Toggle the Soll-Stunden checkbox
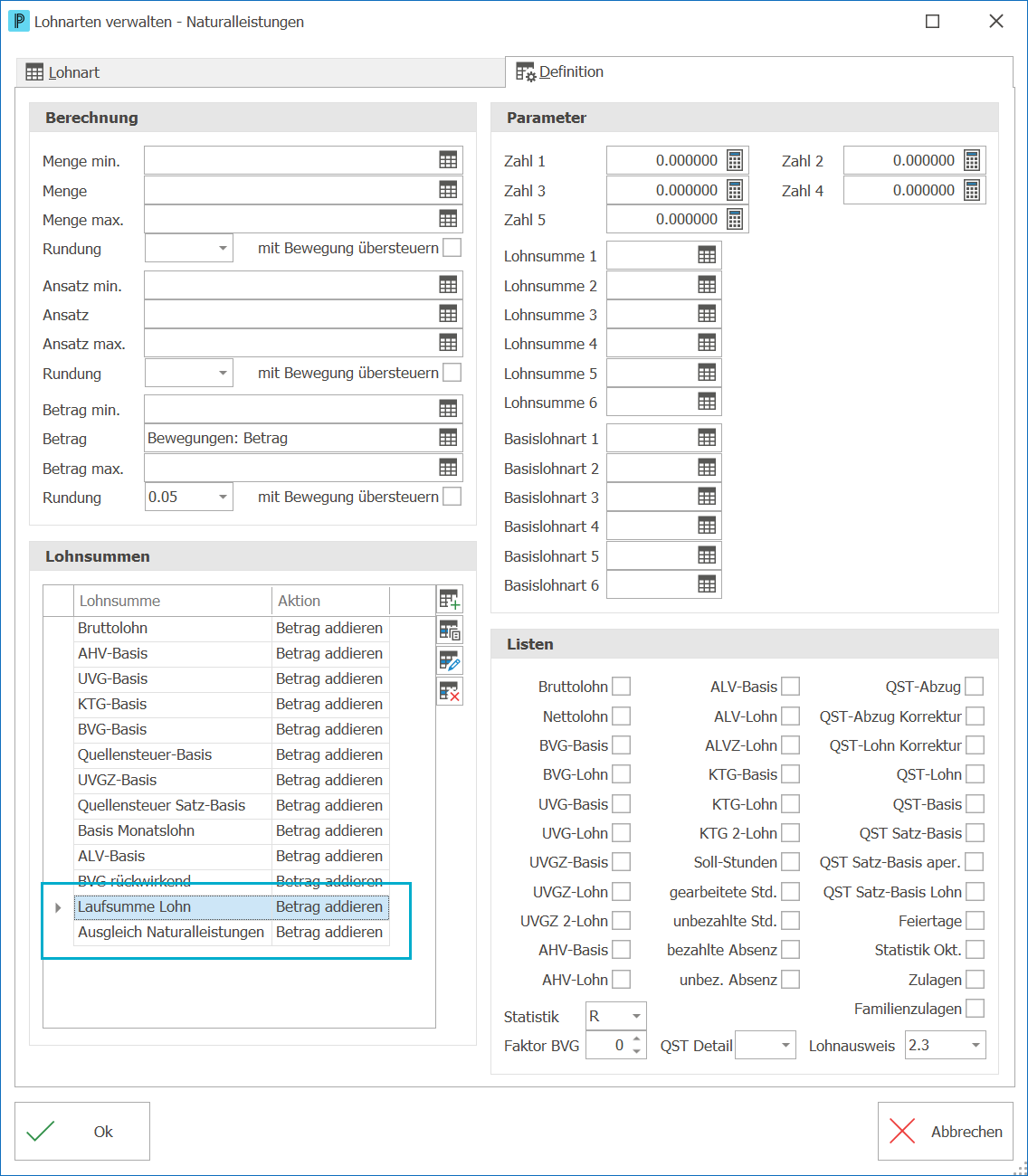This screenshot has width=1028, height=1176. (x=790, y=862)
